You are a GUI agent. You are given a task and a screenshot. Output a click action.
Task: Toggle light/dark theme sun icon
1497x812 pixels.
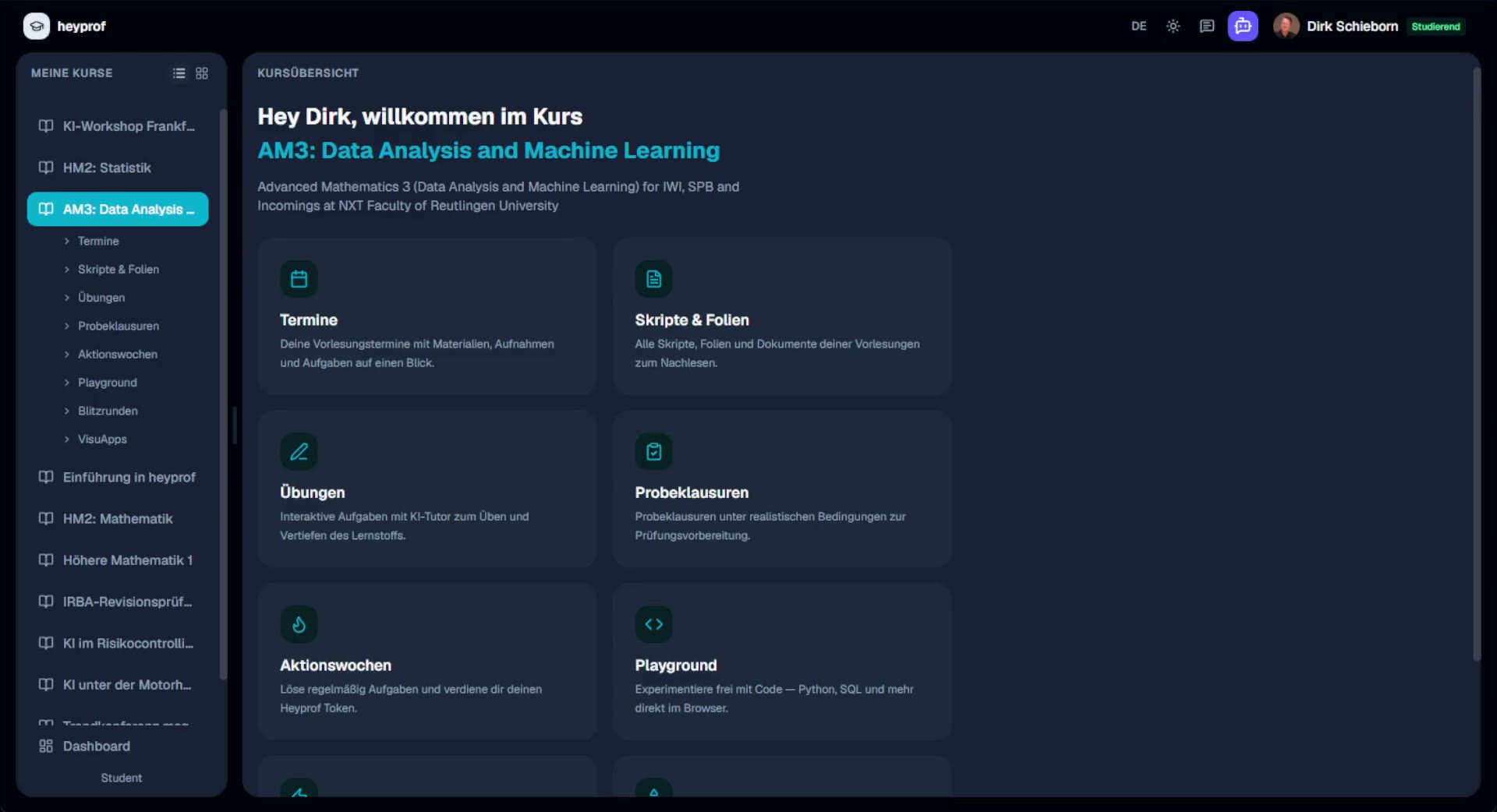point(1173,26)
